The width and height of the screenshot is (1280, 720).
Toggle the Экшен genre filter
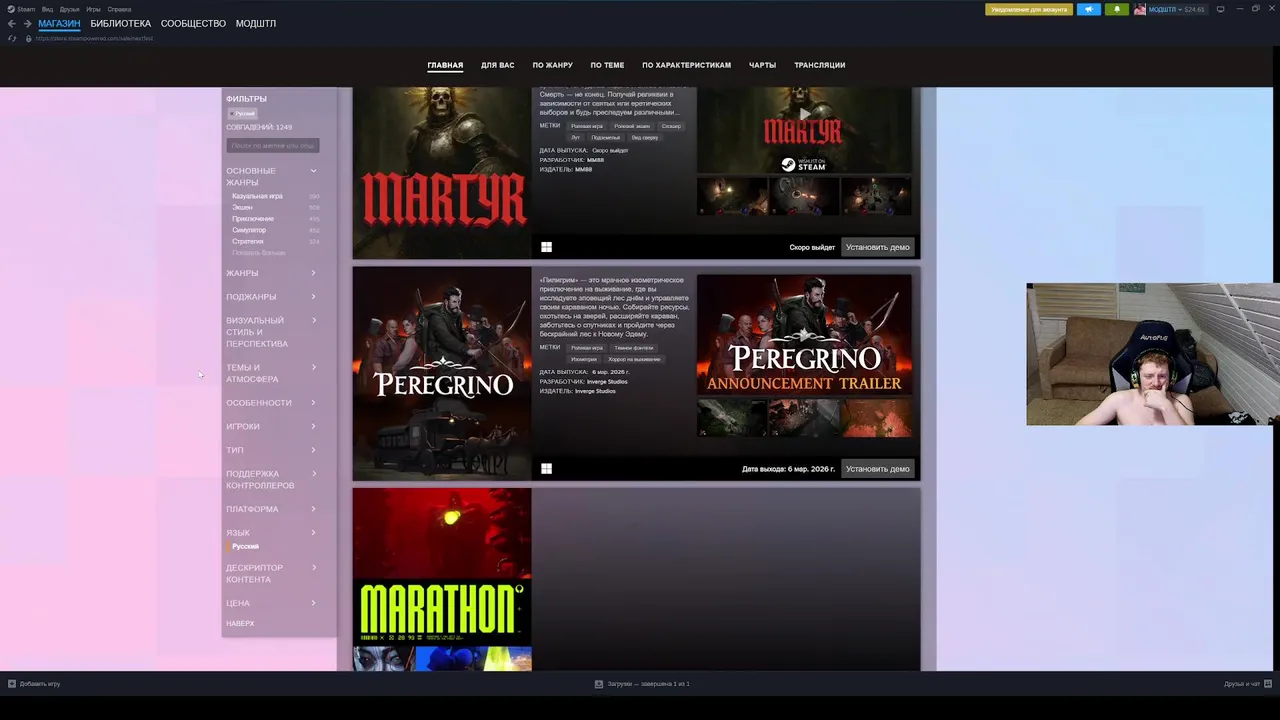click(242, 207)
